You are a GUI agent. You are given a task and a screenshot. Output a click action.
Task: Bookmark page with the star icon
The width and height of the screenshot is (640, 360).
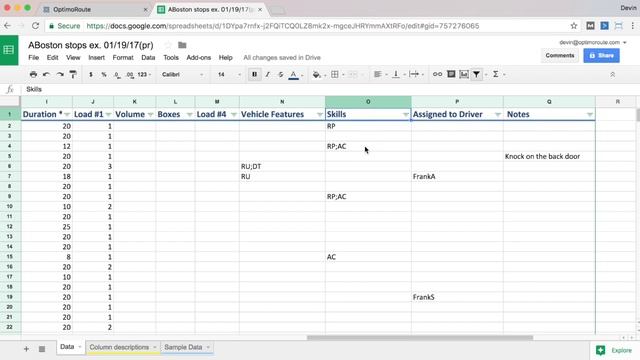pyautogui.click(x=574, y=26)
